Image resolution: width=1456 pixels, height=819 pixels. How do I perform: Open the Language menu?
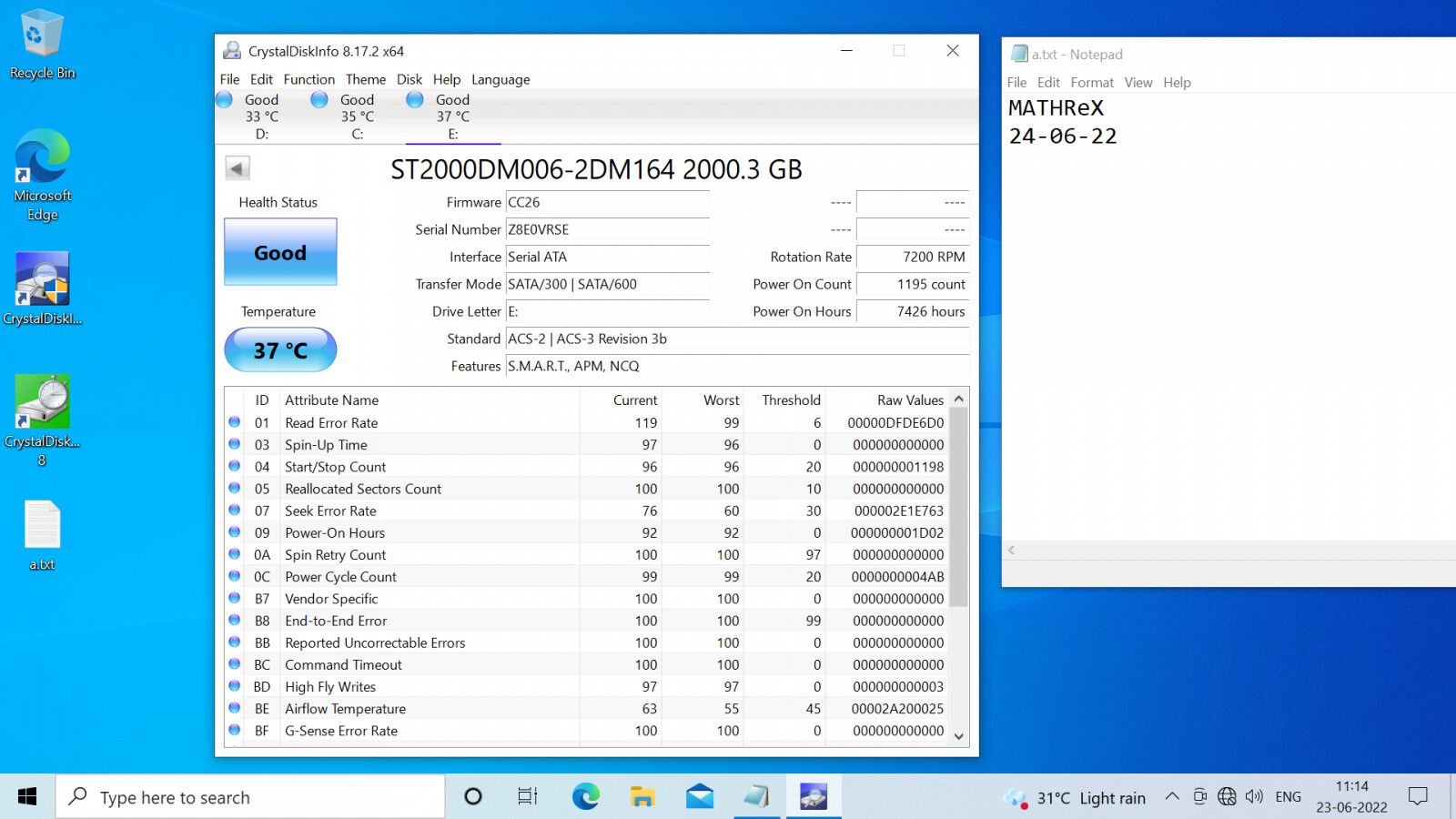[500, 79]
